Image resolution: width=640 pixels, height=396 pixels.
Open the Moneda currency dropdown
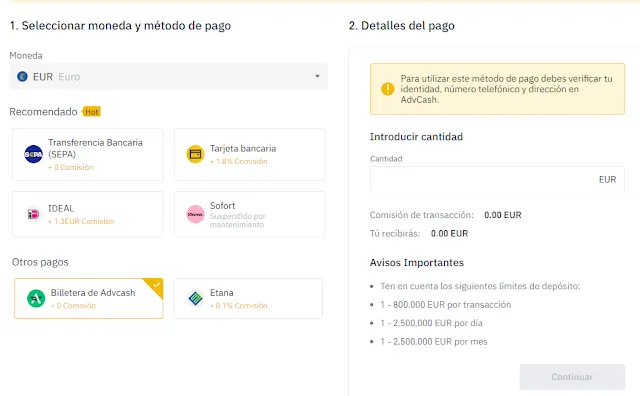pos(168,76)
